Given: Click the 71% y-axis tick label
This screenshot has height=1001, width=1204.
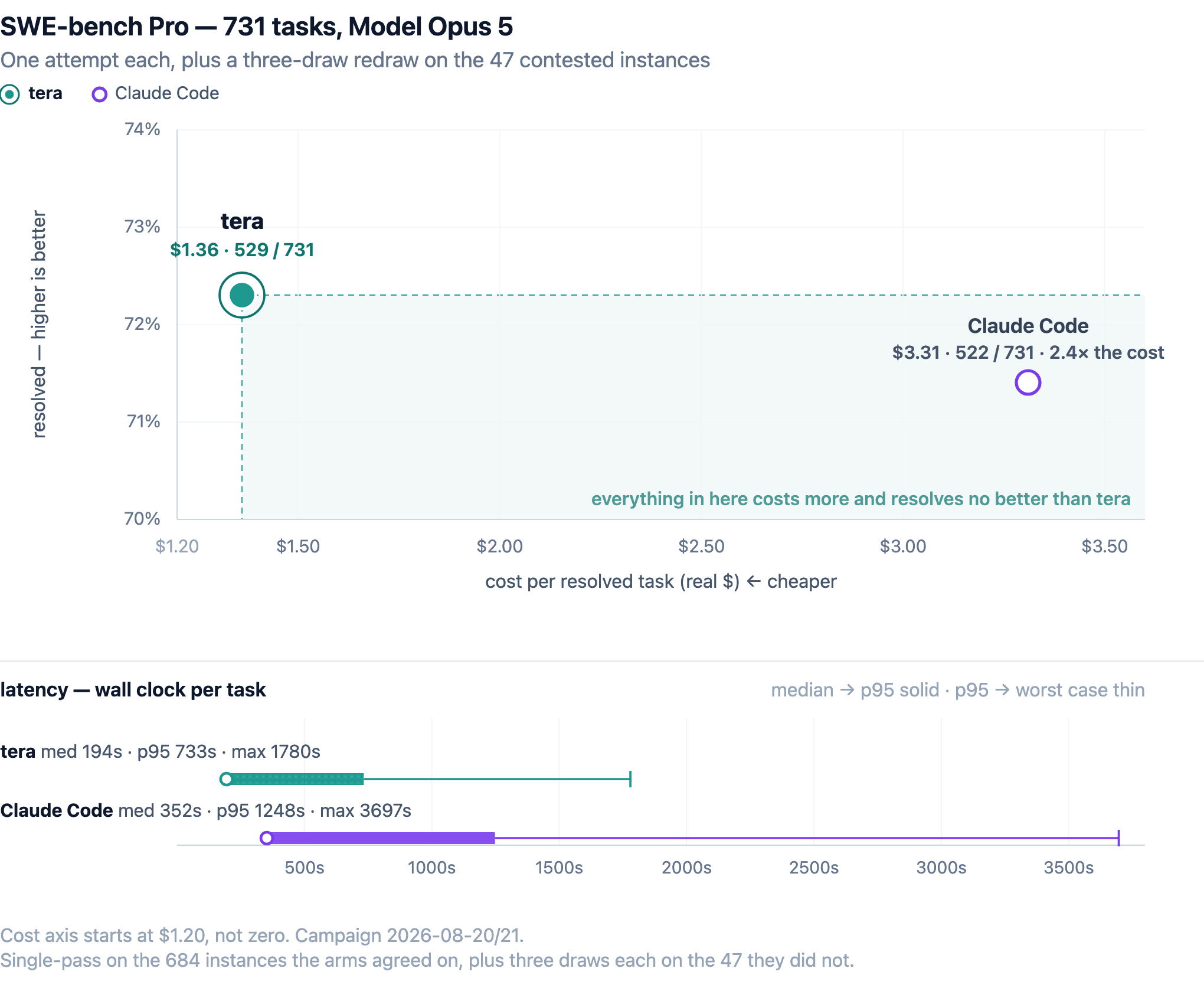Looking at the screenshot, I should tap(143, 421).
